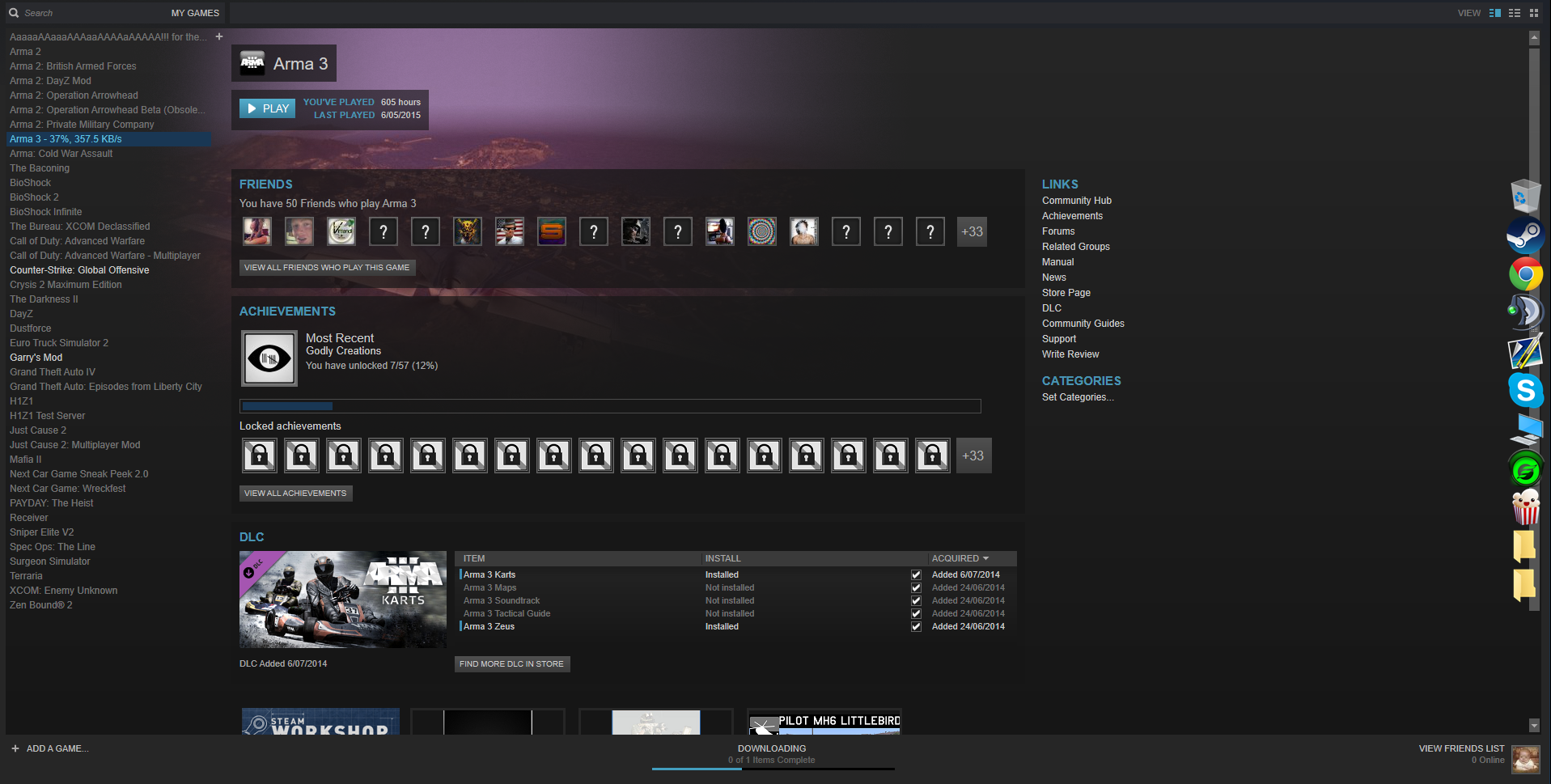
Task: Uncheck the Arma 3 Zeus DLC checkbox
Action: click(x=917, y=627)
